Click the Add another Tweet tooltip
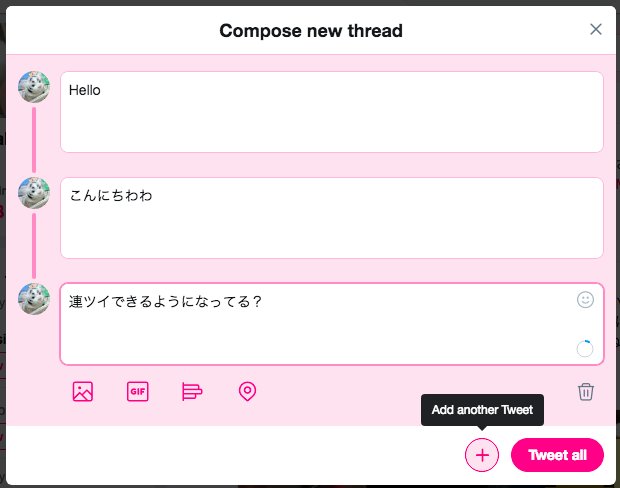The height and width of the screenshot is (488, 620). coord(482,410)
